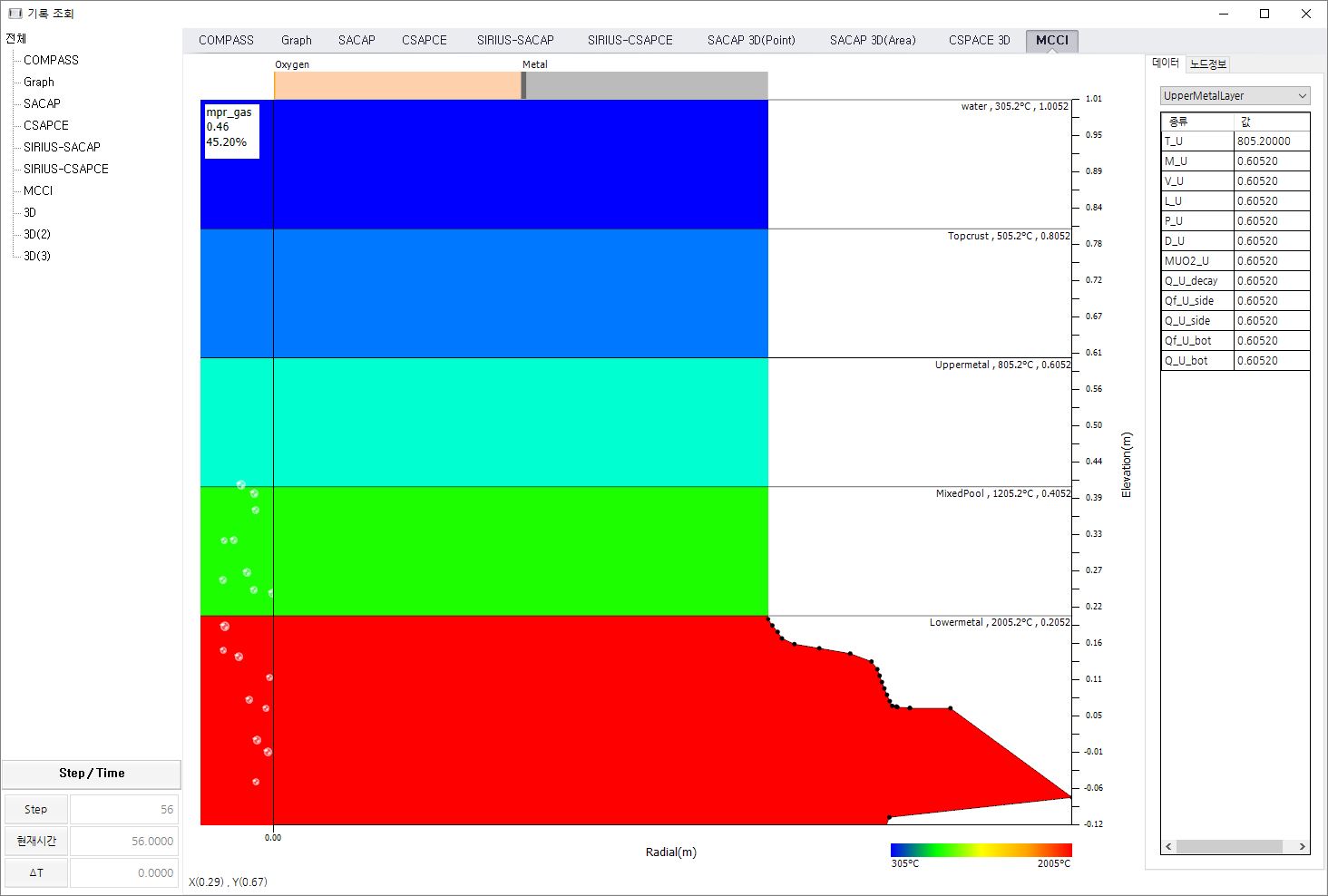
Task: Switch to the 노드정보 tab
Action: [1207, 63]
